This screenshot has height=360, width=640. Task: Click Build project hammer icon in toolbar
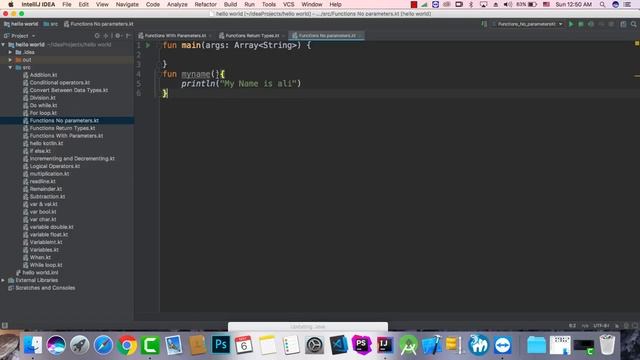pyautogui.click(x=484, y=24)
